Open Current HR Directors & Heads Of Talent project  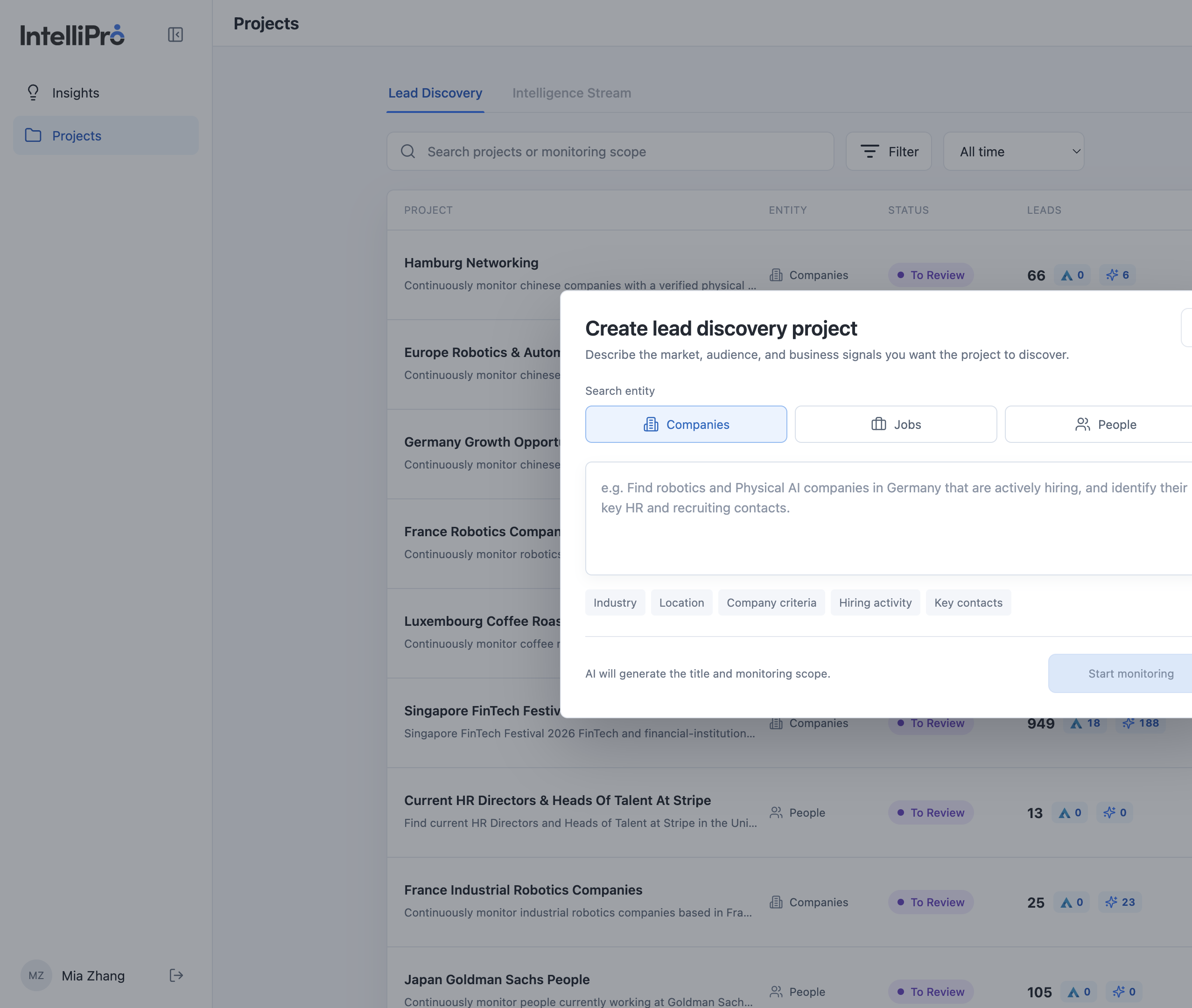click(x=557, y=801)
